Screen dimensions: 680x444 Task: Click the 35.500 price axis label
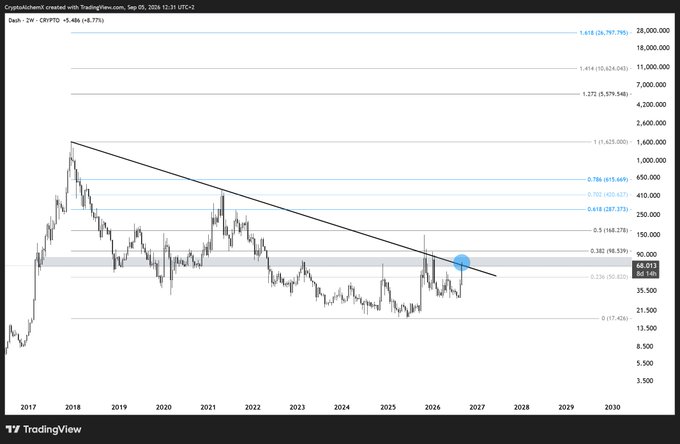[647, 291]
